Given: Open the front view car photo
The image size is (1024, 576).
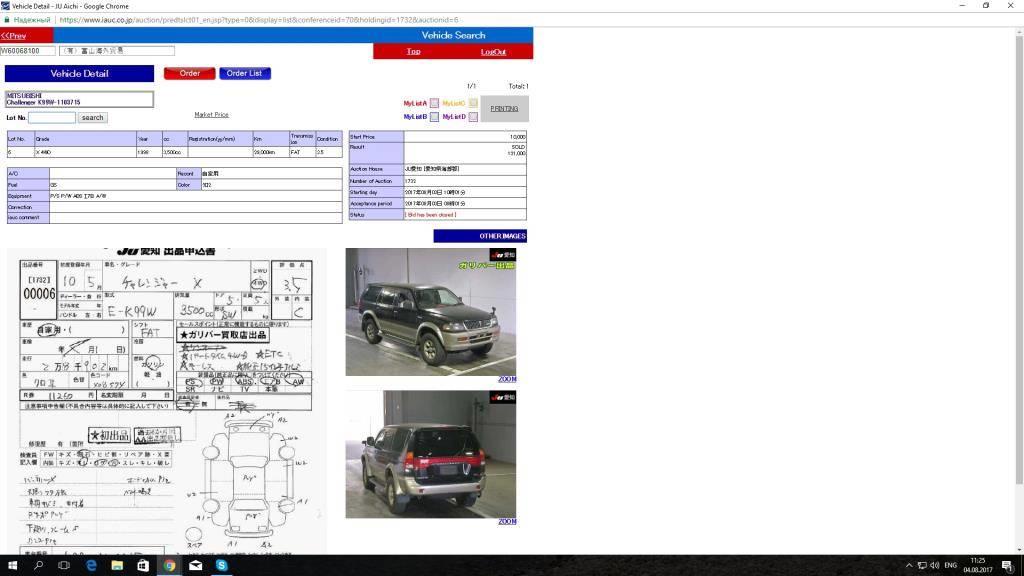Looking at the screenshot, I should click(x=430, y=312).
